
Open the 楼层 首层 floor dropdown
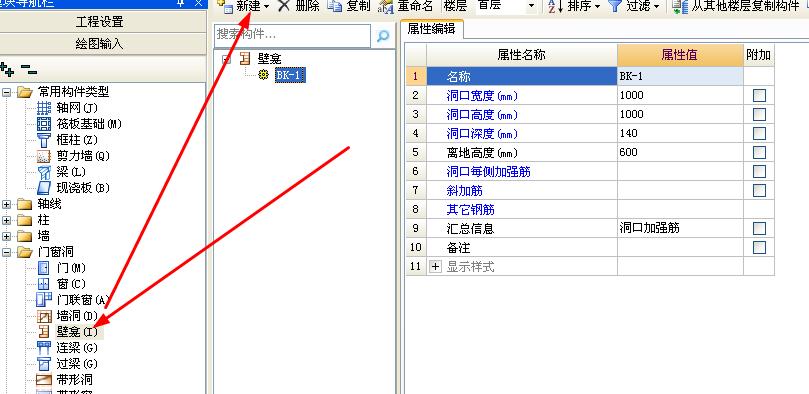click(531, 7)
